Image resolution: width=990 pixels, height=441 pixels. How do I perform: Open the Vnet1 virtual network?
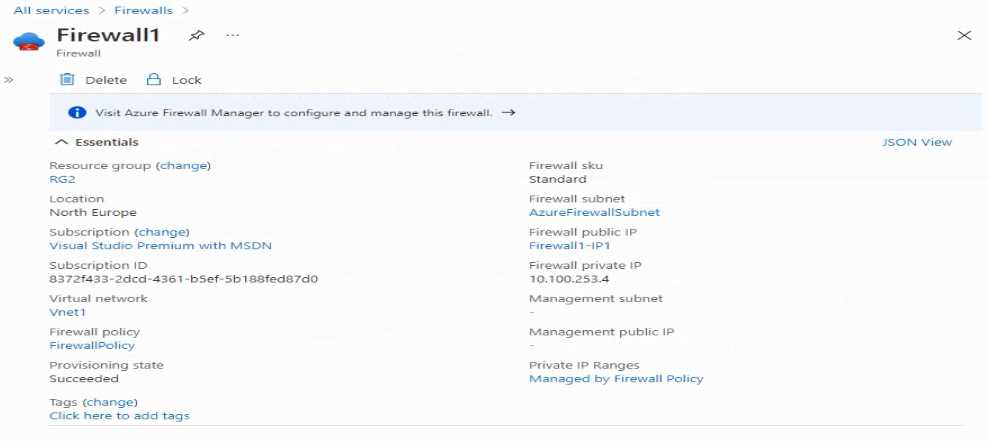[x=68, y=312]
